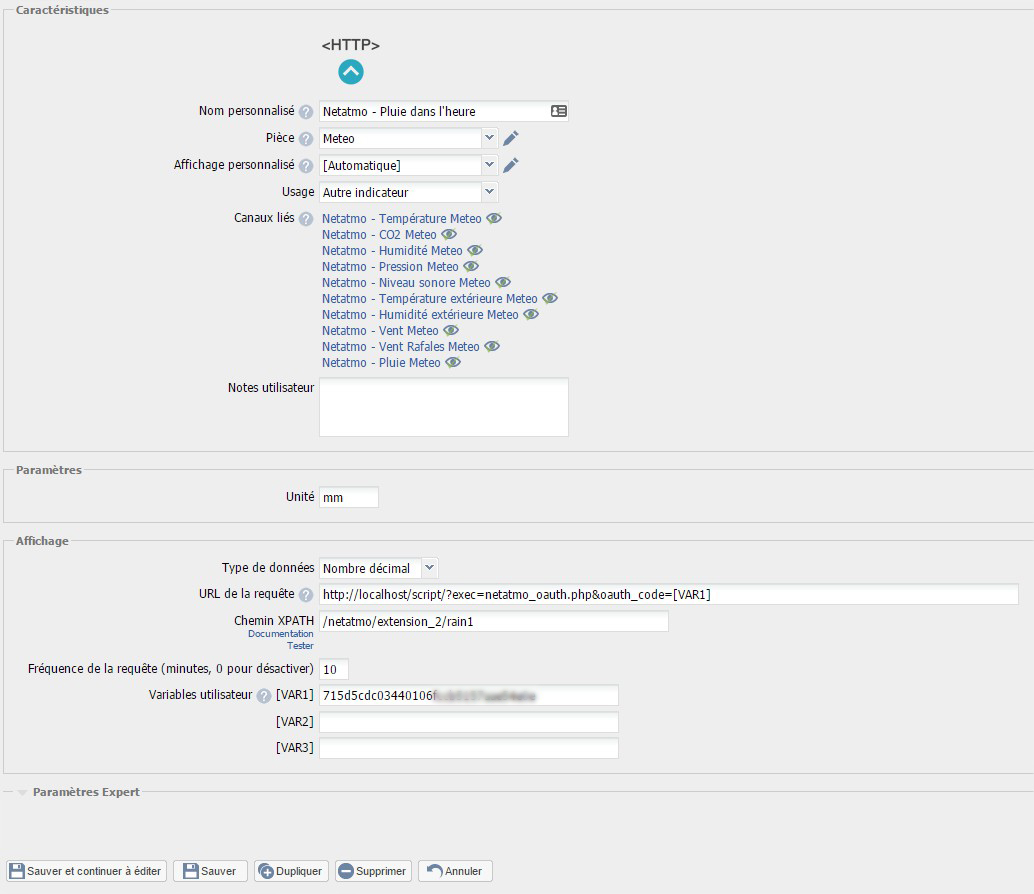Toggle the eye icon for Netatmo - CO2 Meteo
The height and width of the screenshot is (894, 1034).
tap(449, 234)
